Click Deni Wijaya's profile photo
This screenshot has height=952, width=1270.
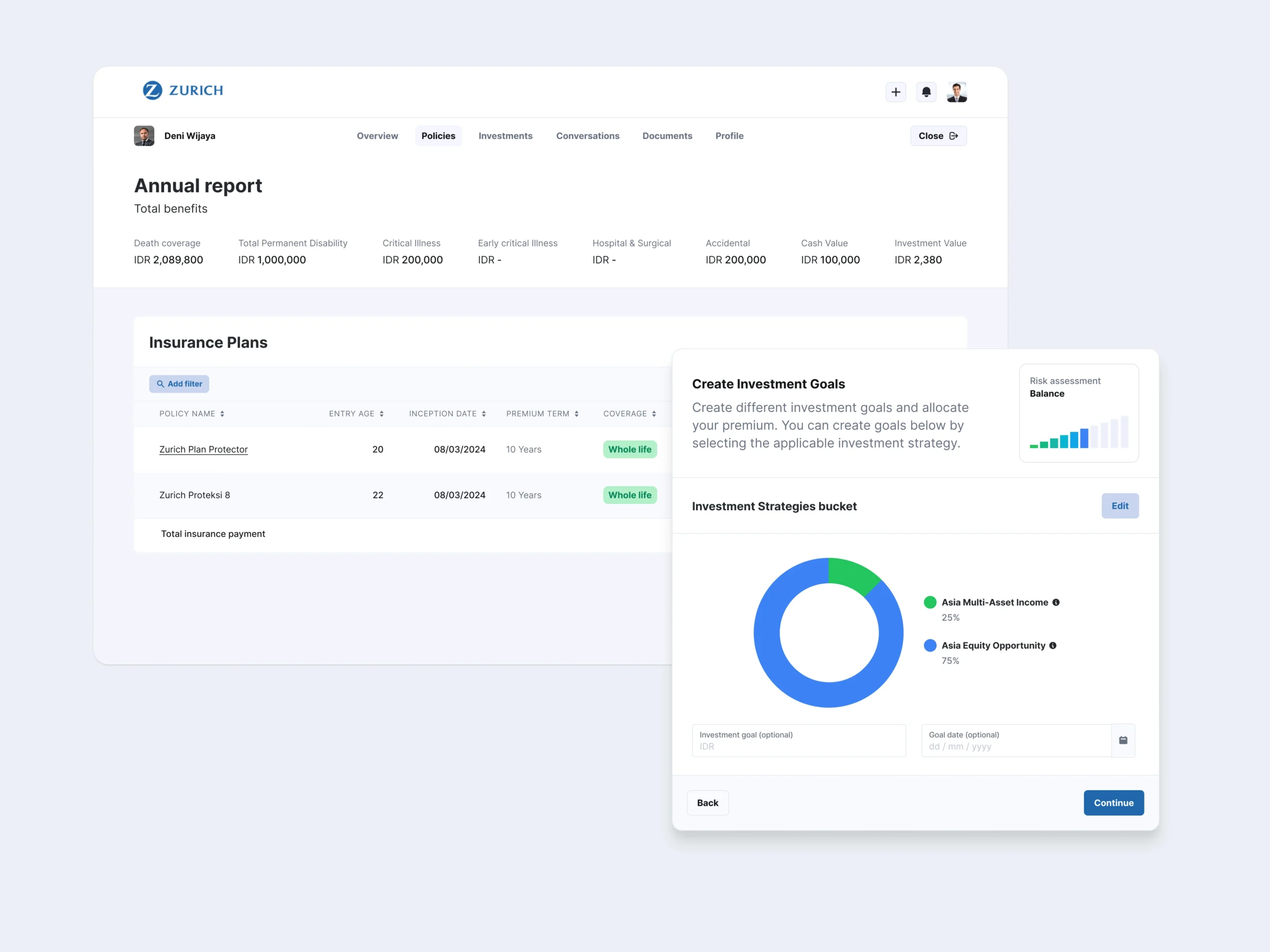tap(144, 136)
